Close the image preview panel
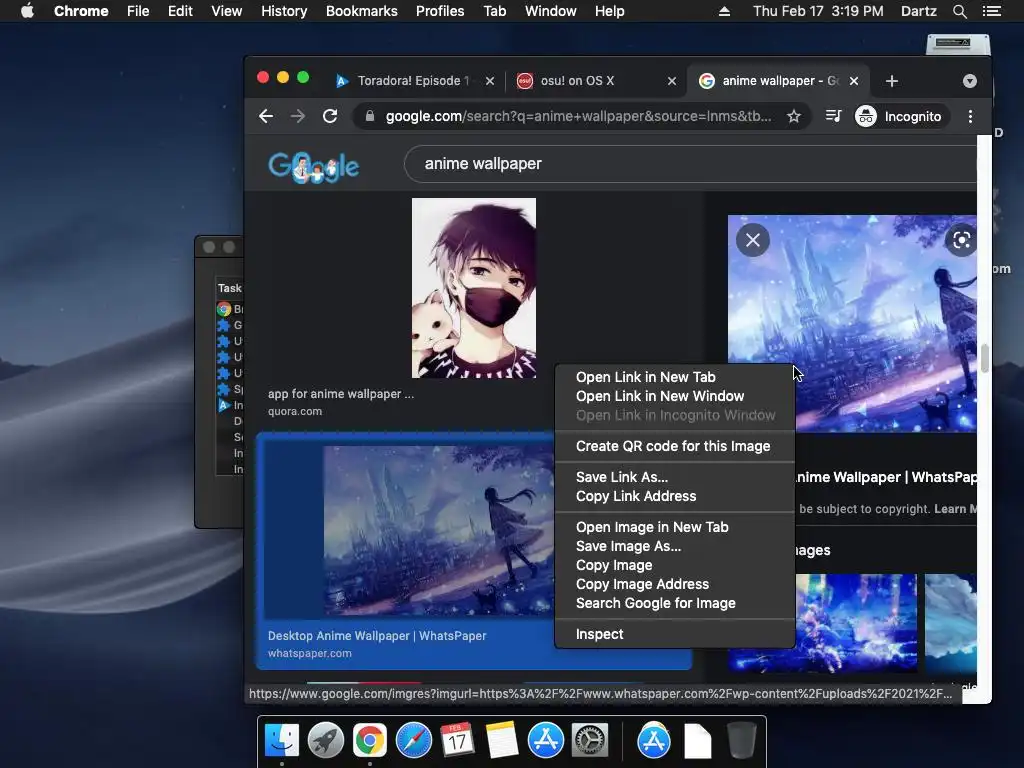 pos(753,240)
